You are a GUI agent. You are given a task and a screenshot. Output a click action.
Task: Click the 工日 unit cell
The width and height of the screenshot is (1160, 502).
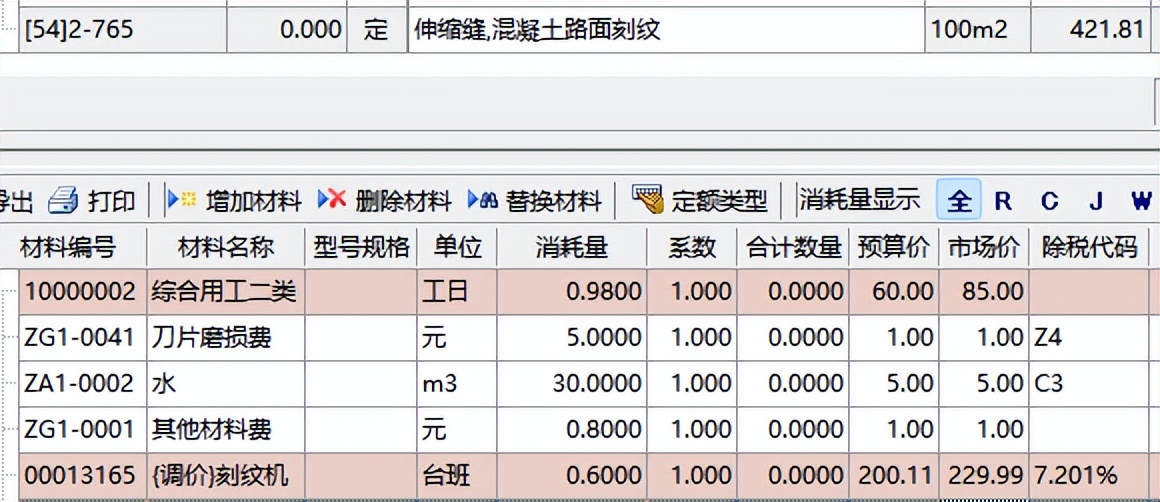[457, 292]
